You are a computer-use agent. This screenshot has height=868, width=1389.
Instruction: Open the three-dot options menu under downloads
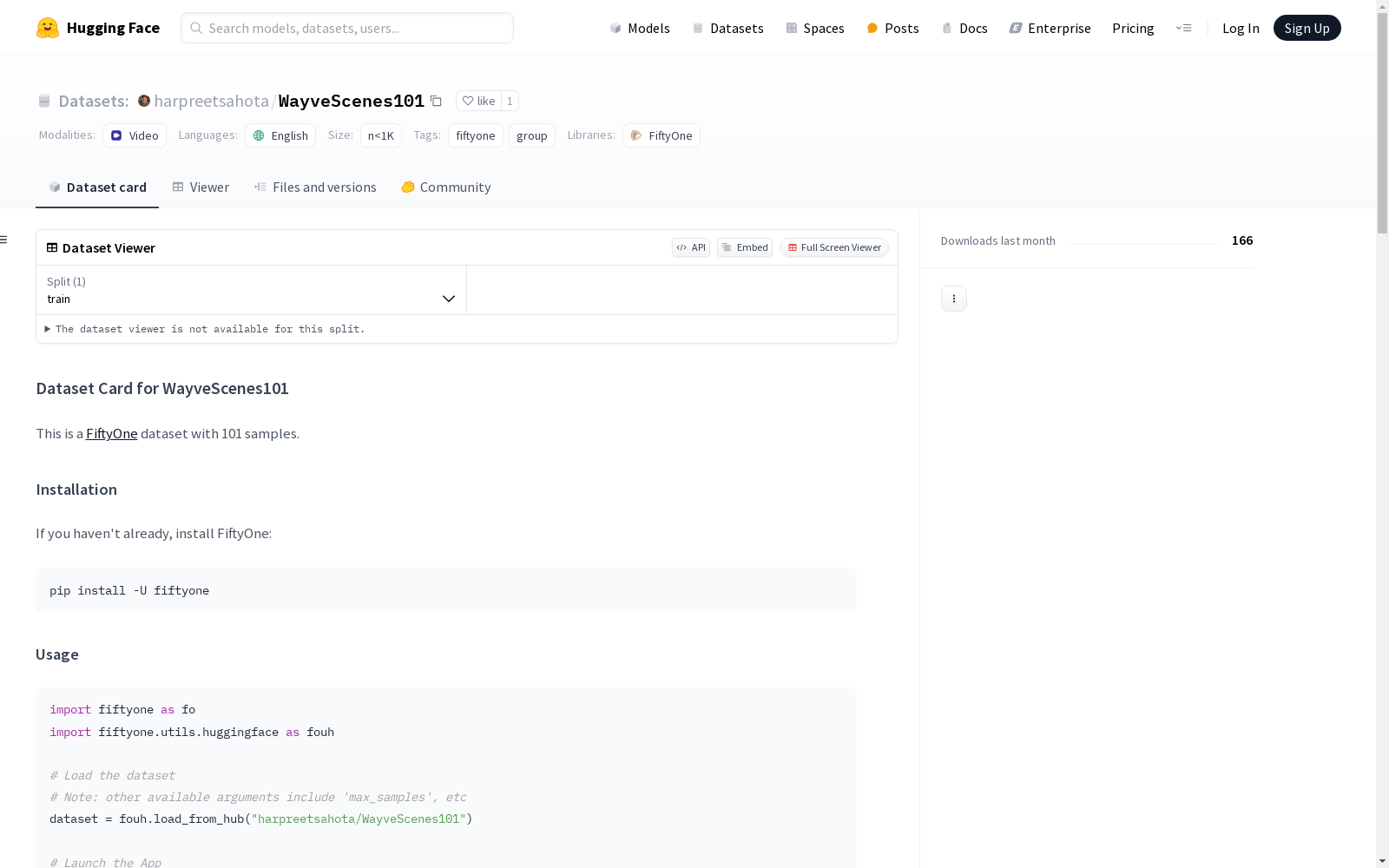click(954, 299)
